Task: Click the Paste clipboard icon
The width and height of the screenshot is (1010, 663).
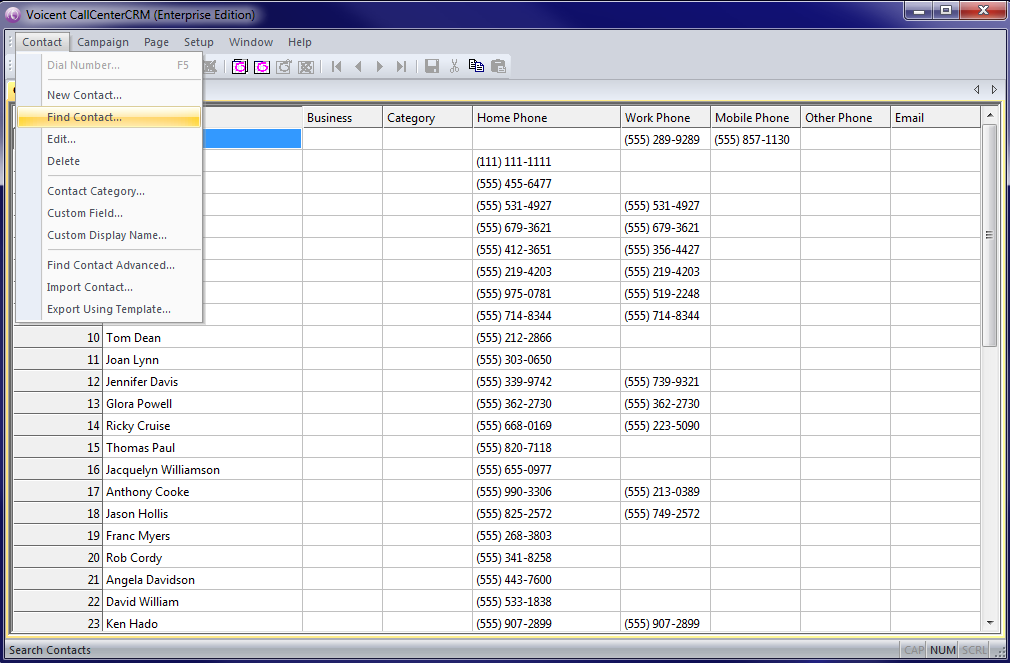Action: [498, 66]
